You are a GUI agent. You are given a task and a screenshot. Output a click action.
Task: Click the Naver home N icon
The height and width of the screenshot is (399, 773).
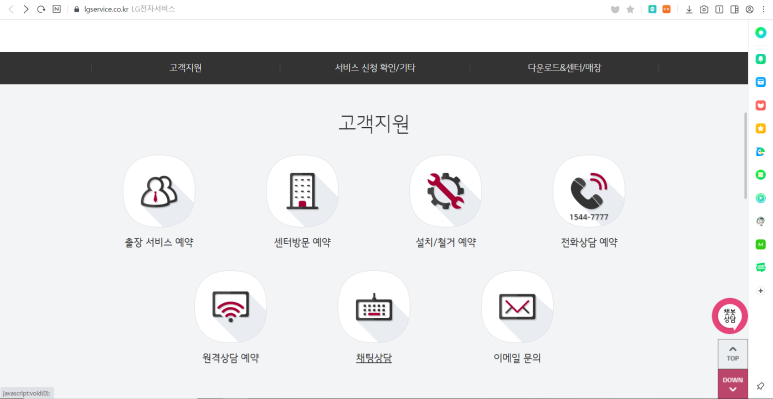57,9
